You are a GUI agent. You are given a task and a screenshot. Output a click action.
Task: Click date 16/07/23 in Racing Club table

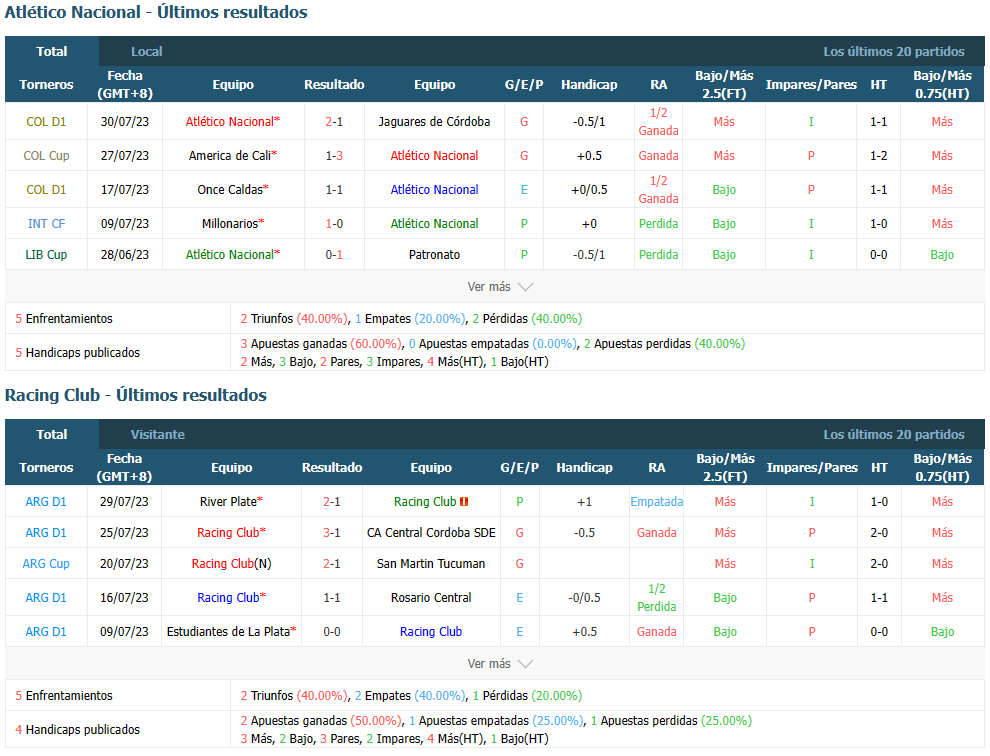point(124,598)
